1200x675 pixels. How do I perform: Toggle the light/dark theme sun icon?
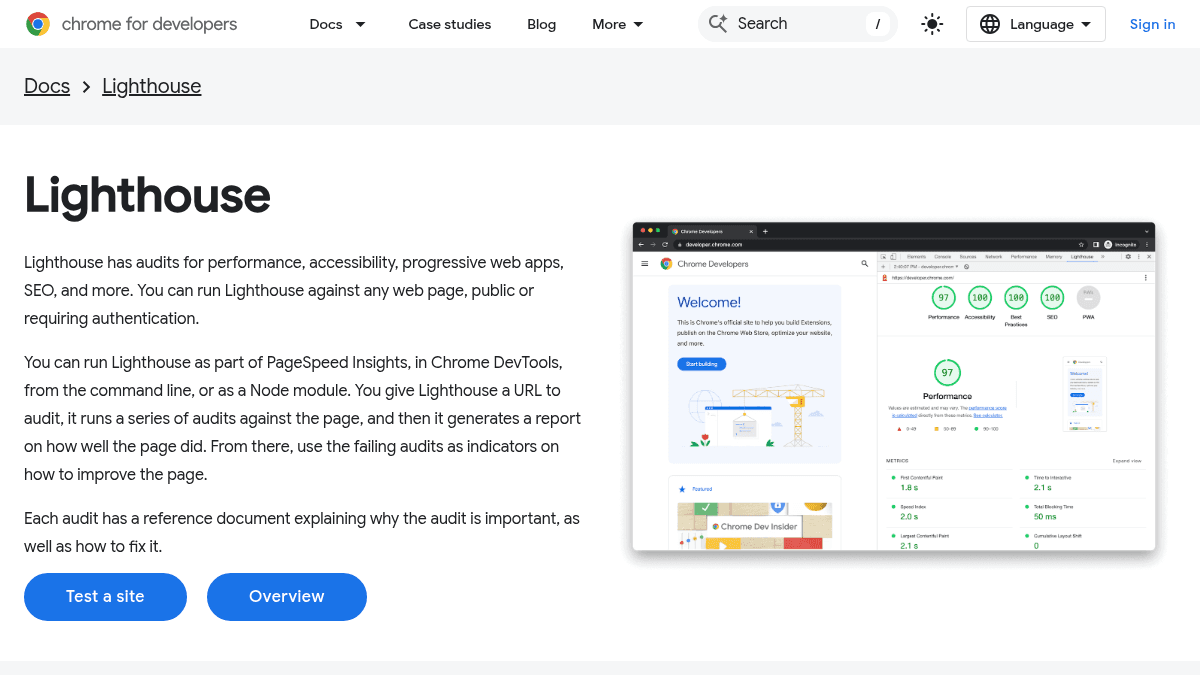[x=932, y=24]
